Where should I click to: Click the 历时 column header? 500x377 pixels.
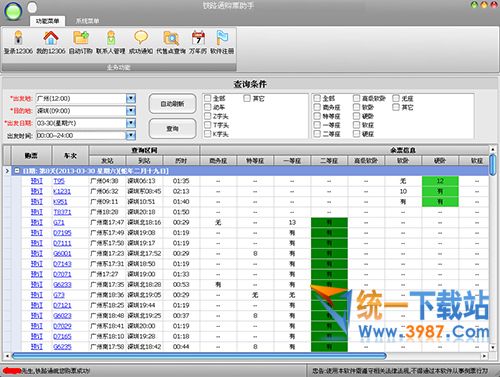181,161
